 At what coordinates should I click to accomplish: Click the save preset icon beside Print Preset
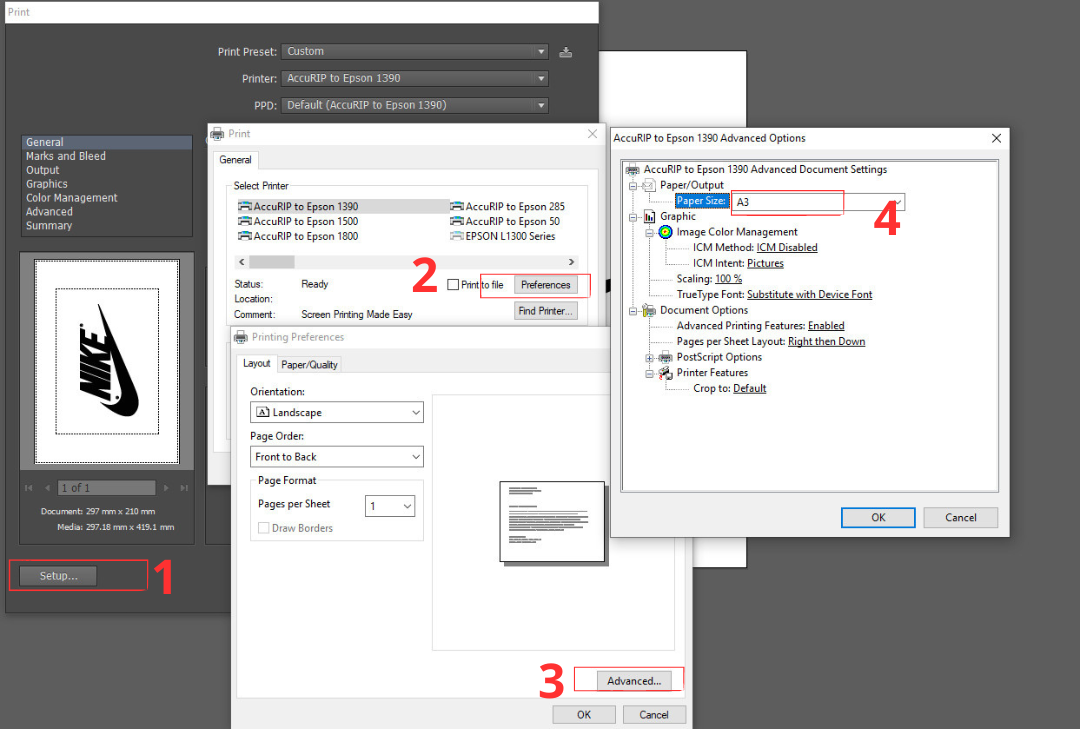[x=565, y=52]
